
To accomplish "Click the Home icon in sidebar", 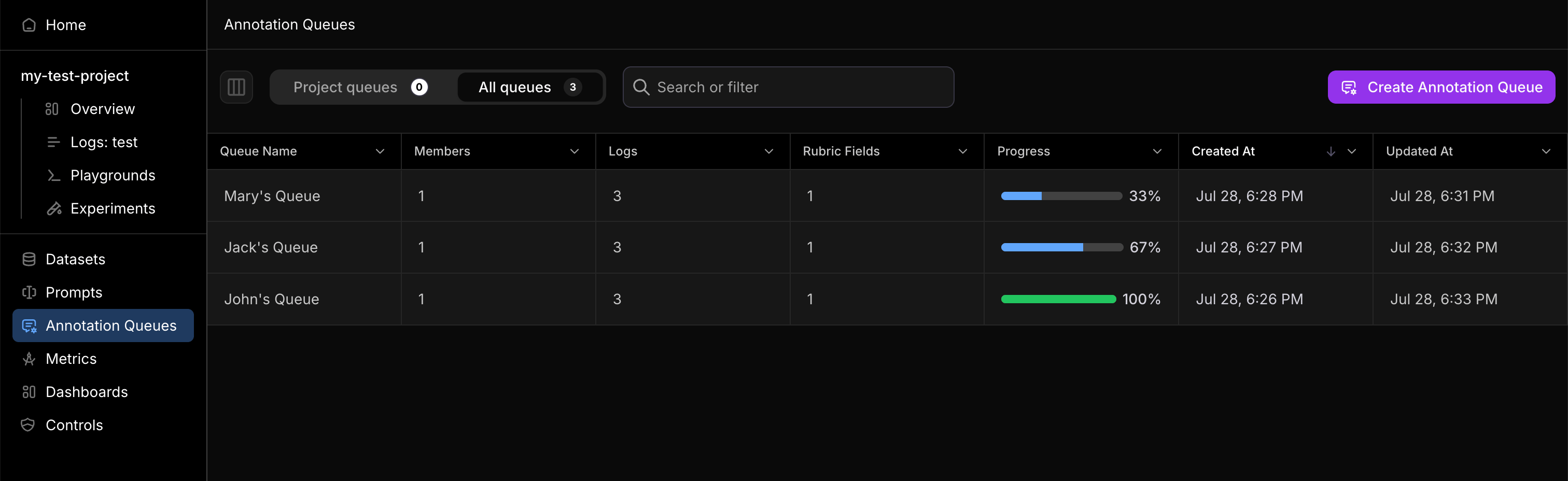I will click(29, 25).
